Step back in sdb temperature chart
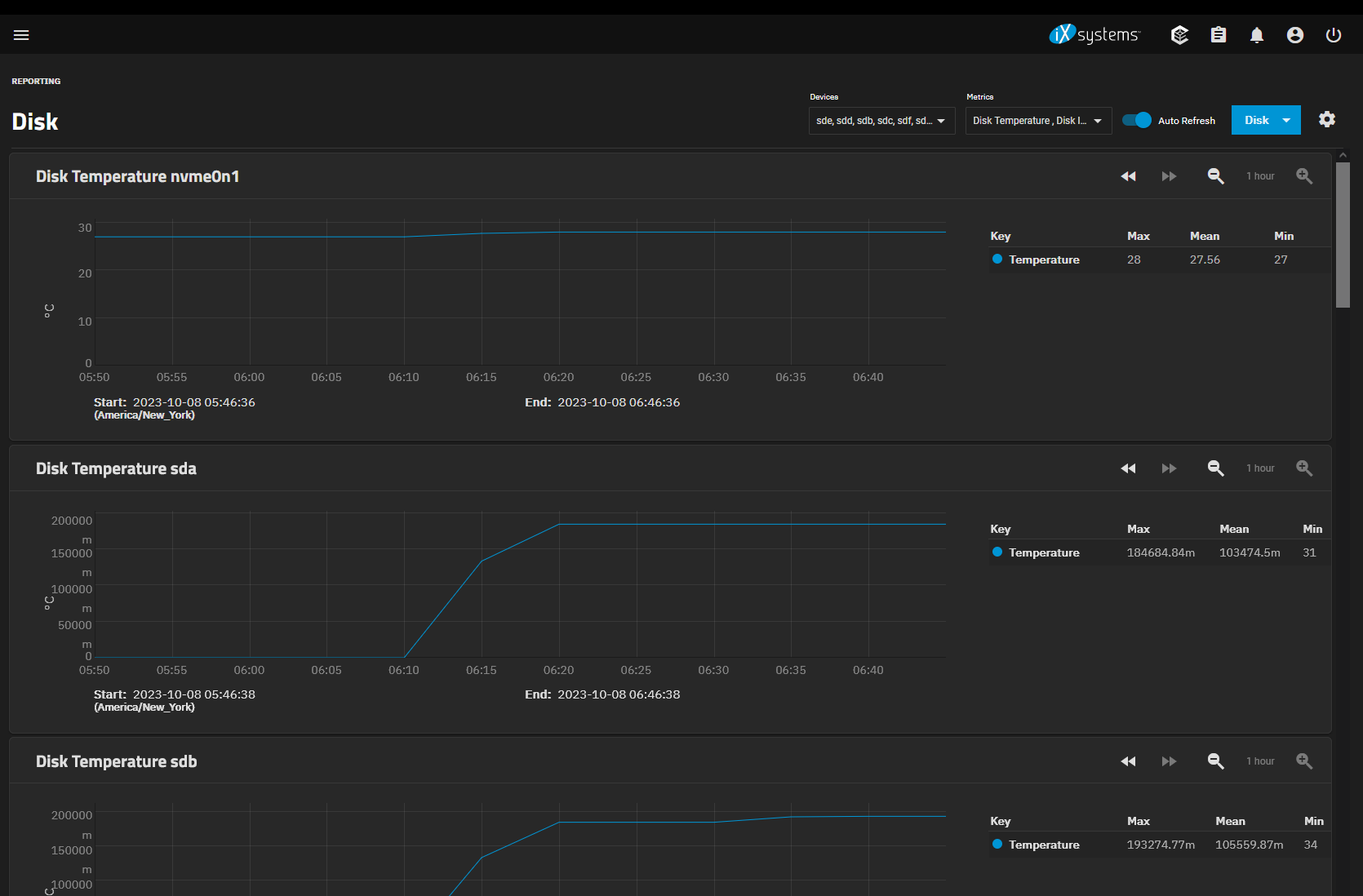This screenshot has height=896, width=1363. click(1129, 761)
